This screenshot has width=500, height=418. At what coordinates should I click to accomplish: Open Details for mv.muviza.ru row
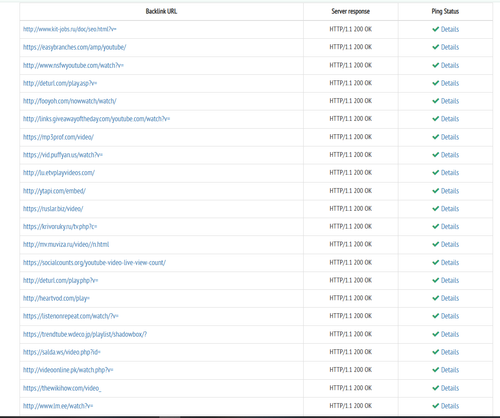coord(450,245)
